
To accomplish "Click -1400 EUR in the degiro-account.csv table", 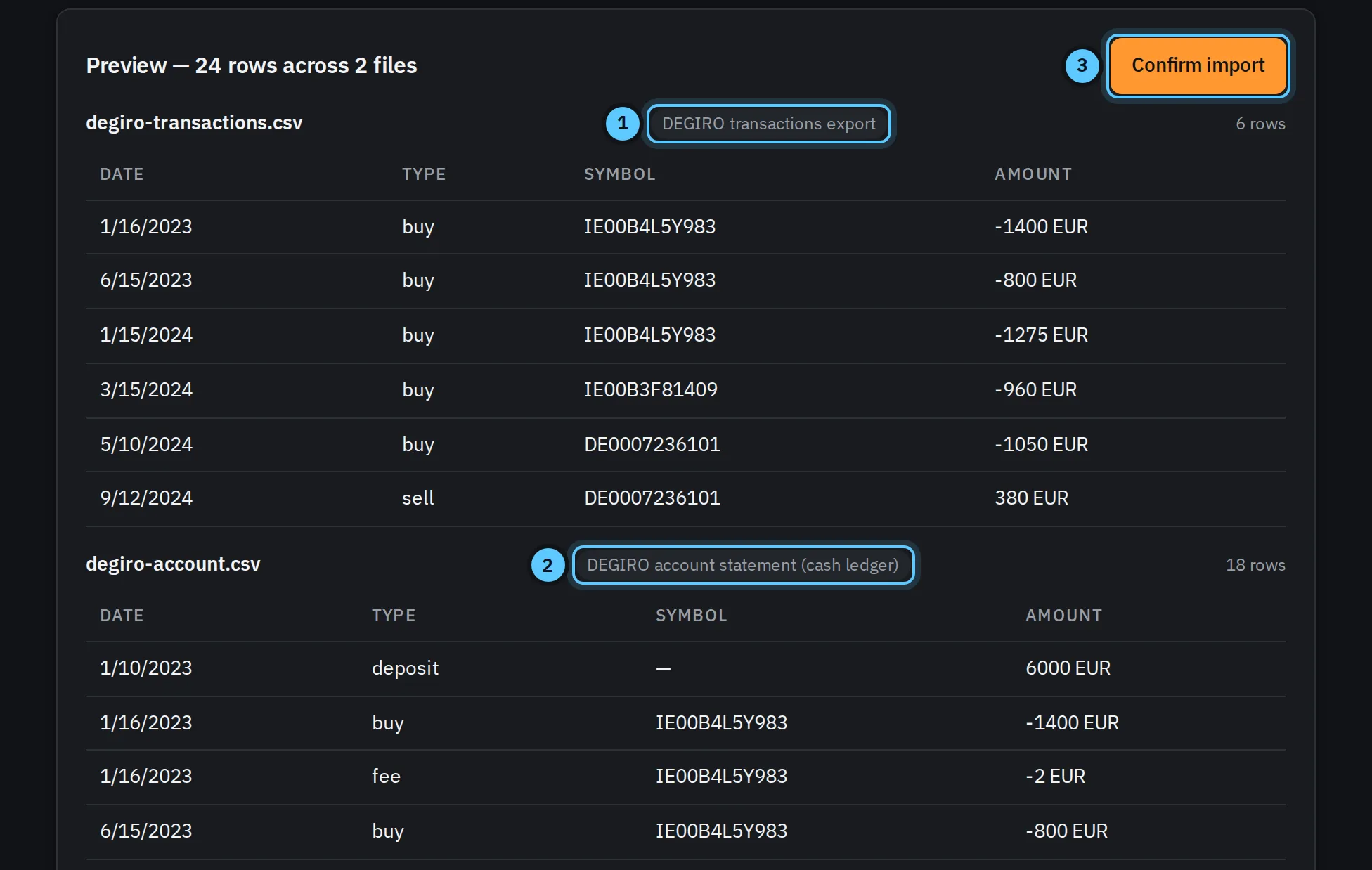I will click(x=1072, y=722).
